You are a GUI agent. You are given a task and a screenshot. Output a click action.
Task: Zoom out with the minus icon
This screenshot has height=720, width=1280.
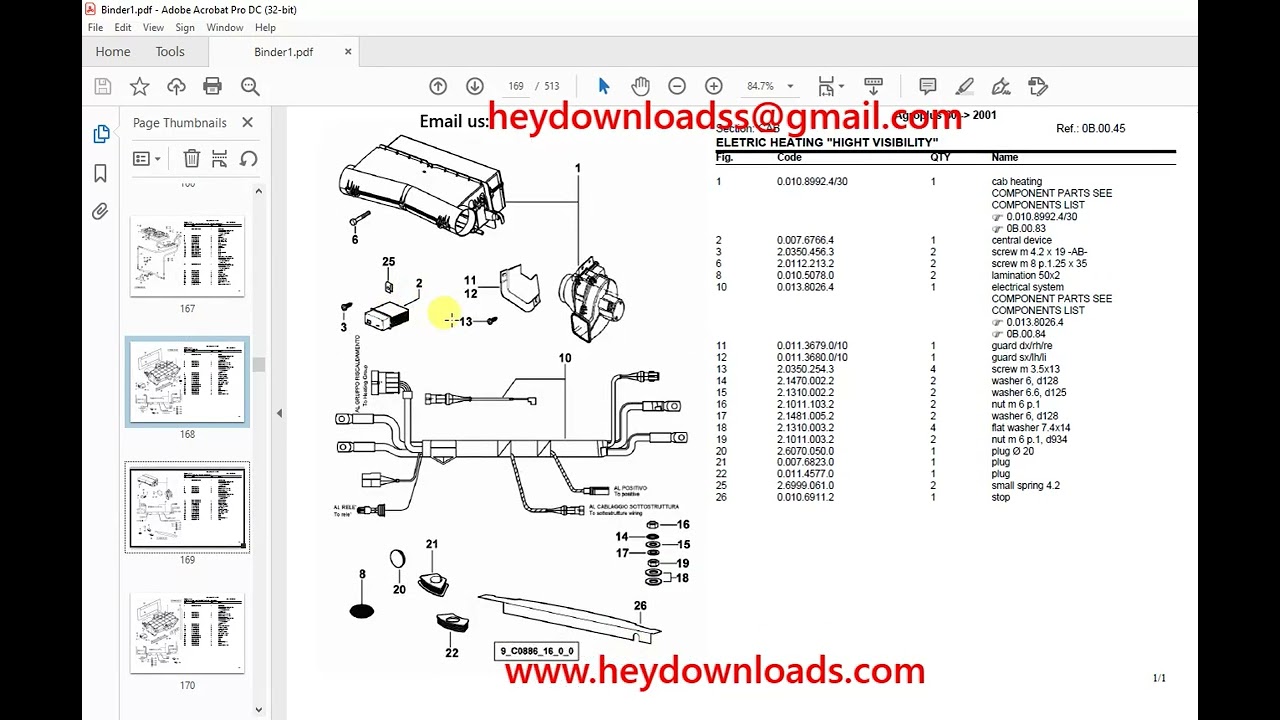coord(677,87)
